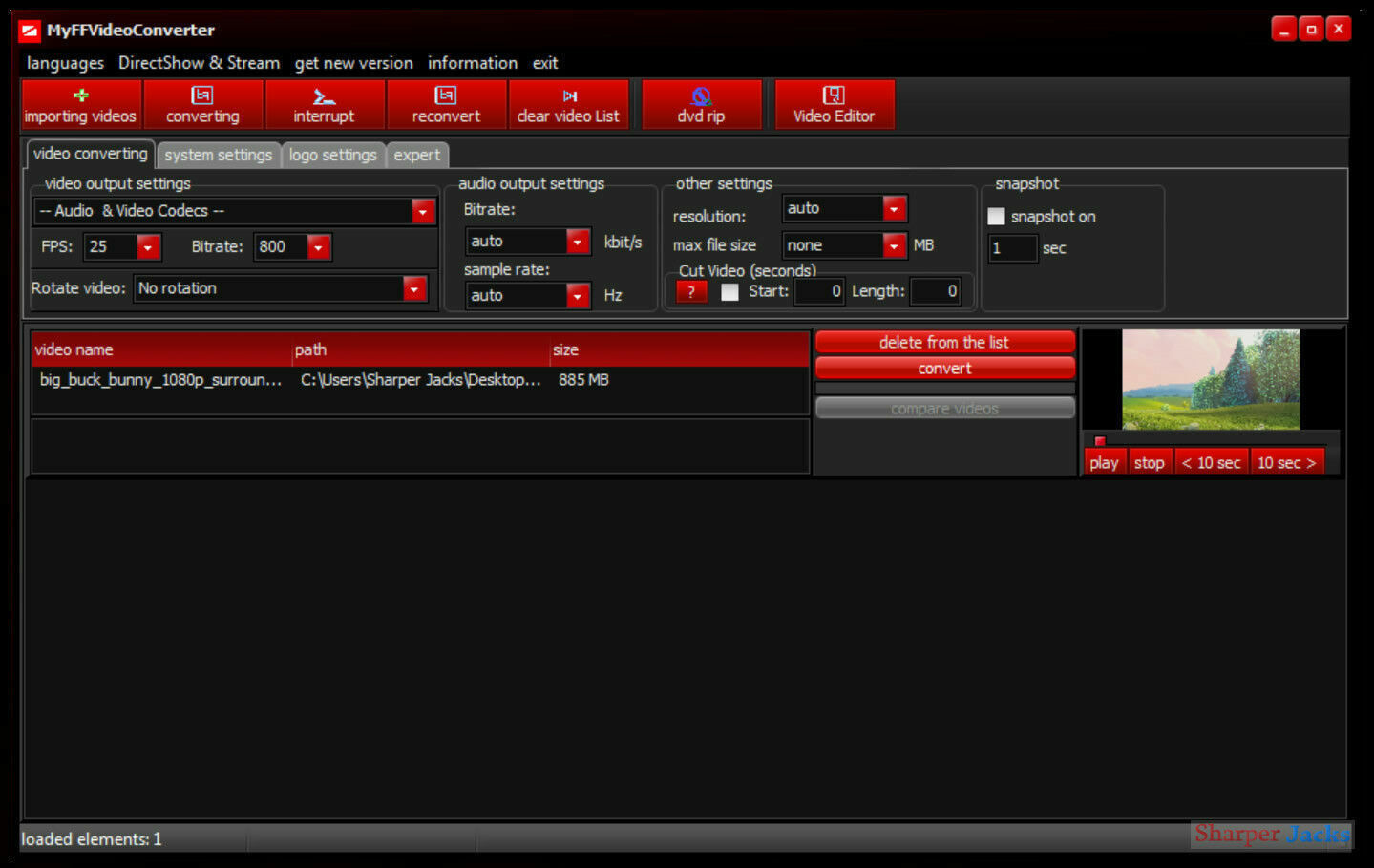This screenshot has width=1374, height=868.
Task: Open the languages menu
Action: click(65, 63)
